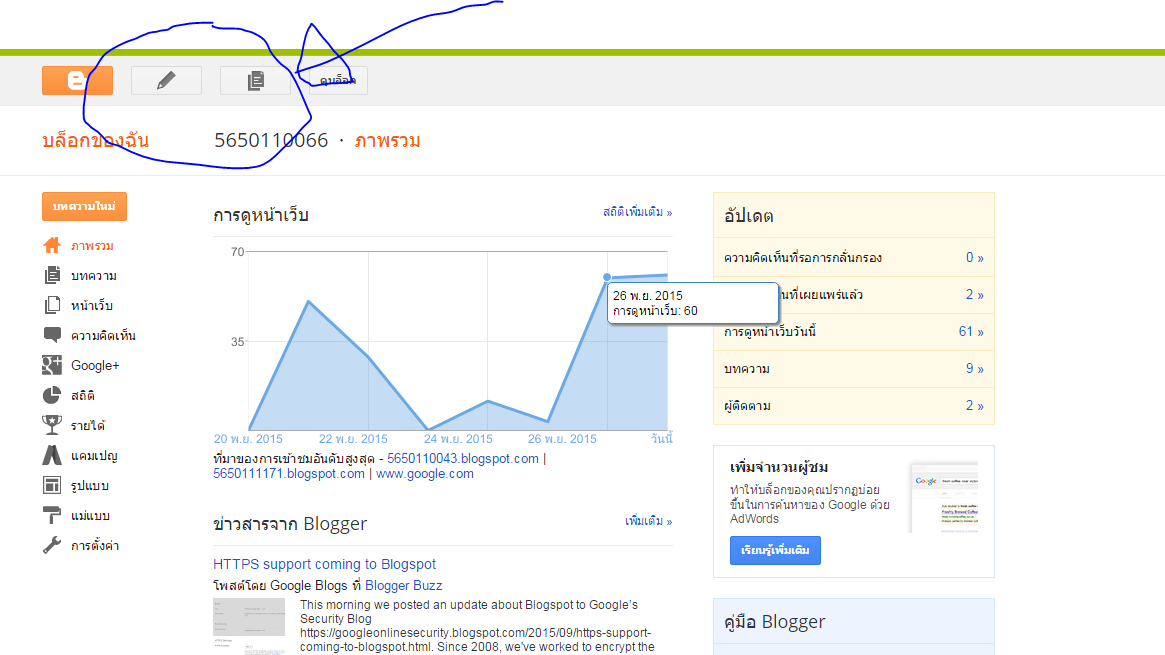Open สถิติ in the sidebar menu
The width and height of the screenshot is (1165, 655).
point(82,396)
